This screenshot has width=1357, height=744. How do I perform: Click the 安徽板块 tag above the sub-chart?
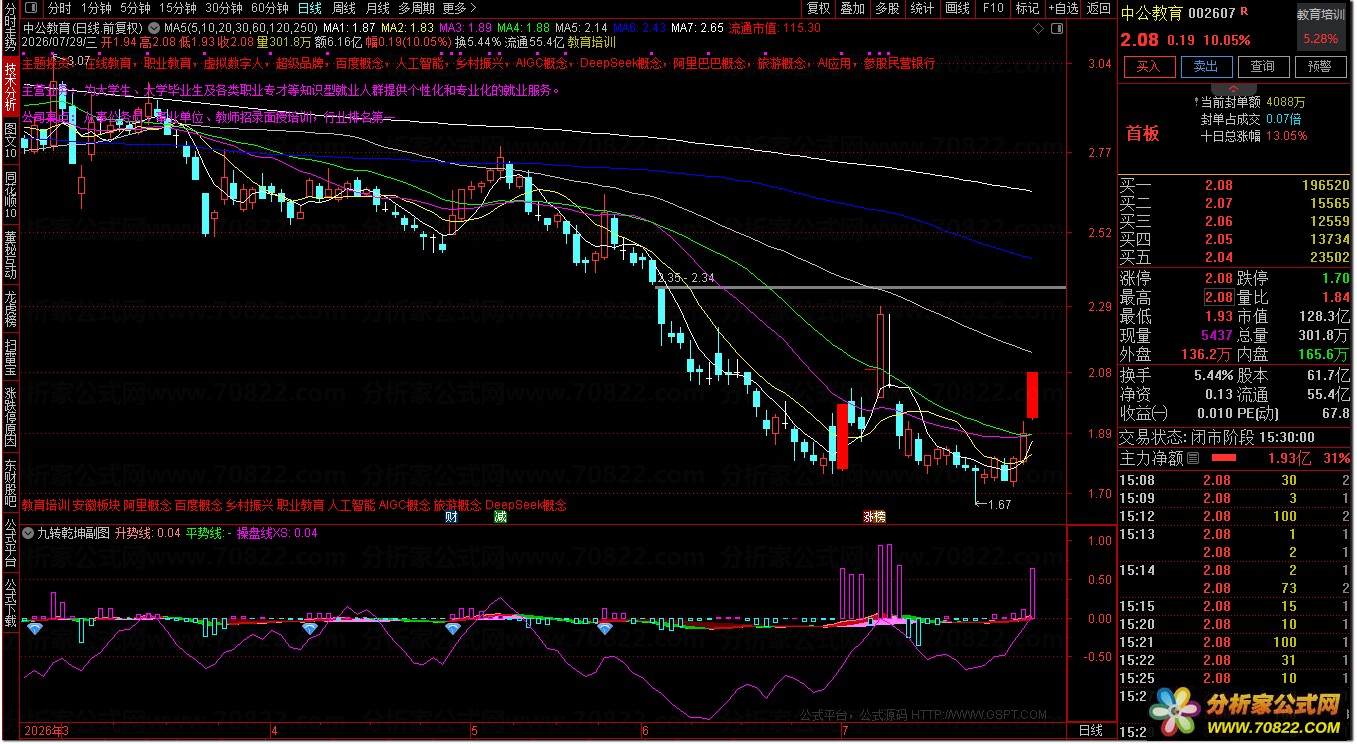(x=96, y=505)
